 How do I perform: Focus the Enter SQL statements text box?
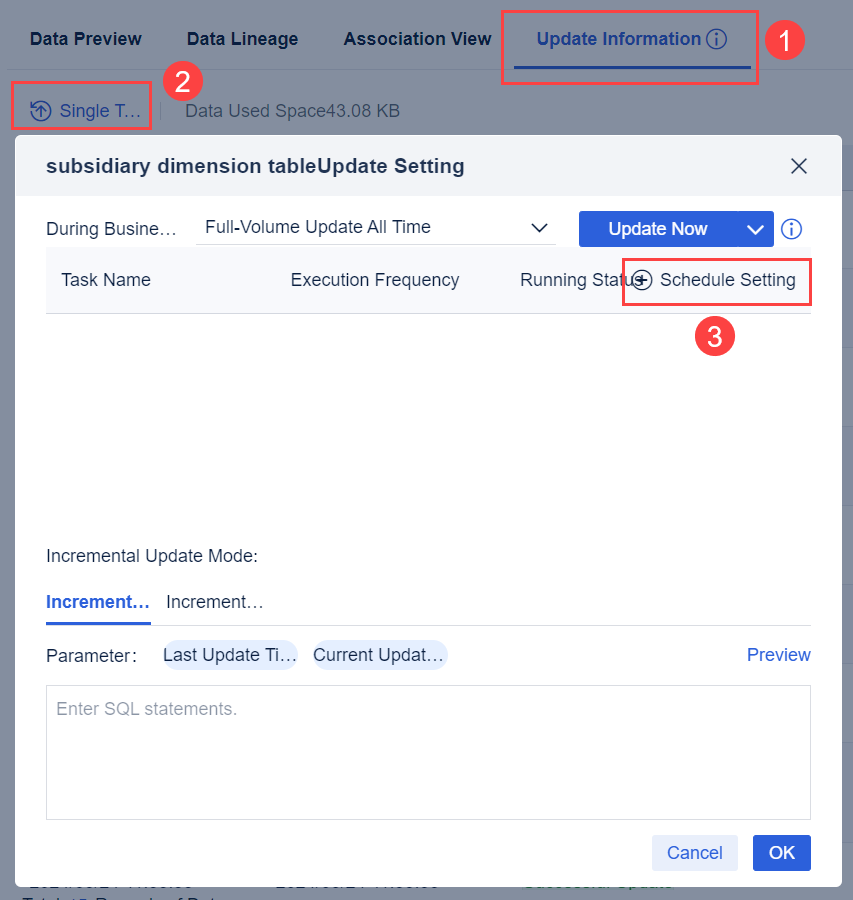428,752
